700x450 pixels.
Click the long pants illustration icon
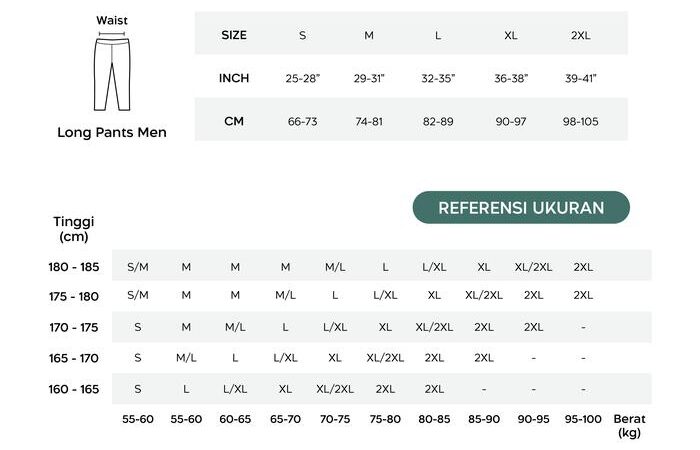click(111, 72)
